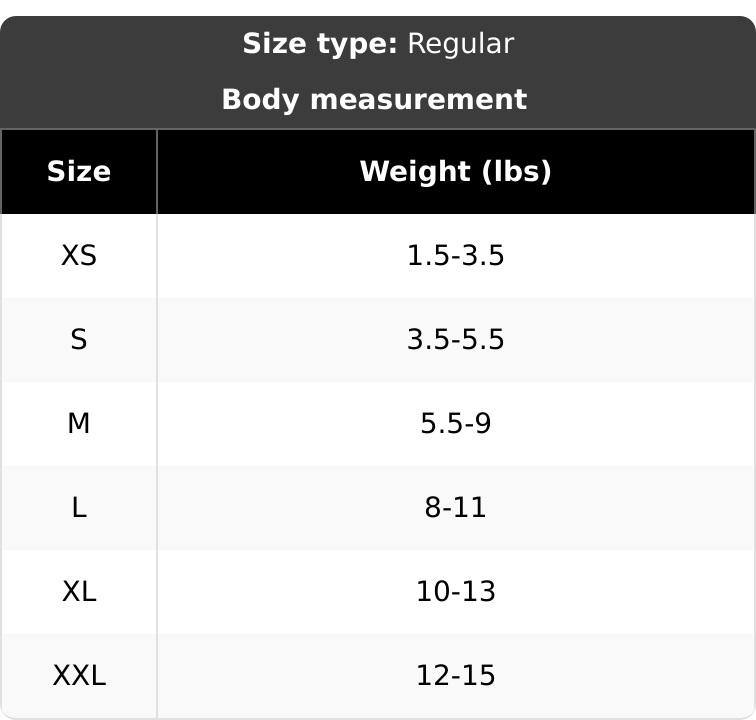756x720 pixels.
Task: Click the 3.5-5.5 weight value
Action: click(456, 340)
